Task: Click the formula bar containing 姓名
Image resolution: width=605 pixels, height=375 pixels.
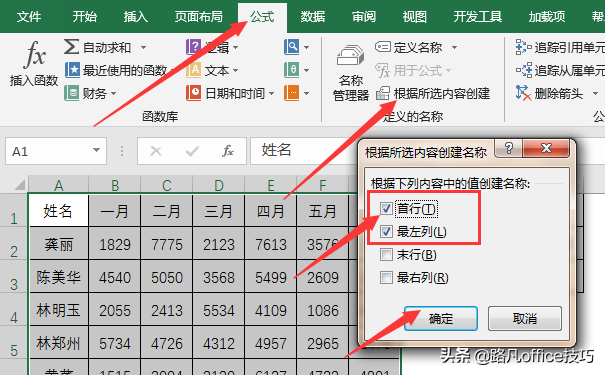Action: 304,151
